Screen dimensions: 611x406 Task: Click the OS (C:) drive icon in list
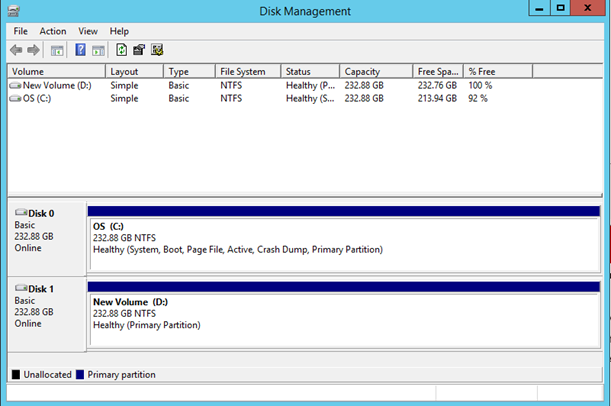pos(16,99)
